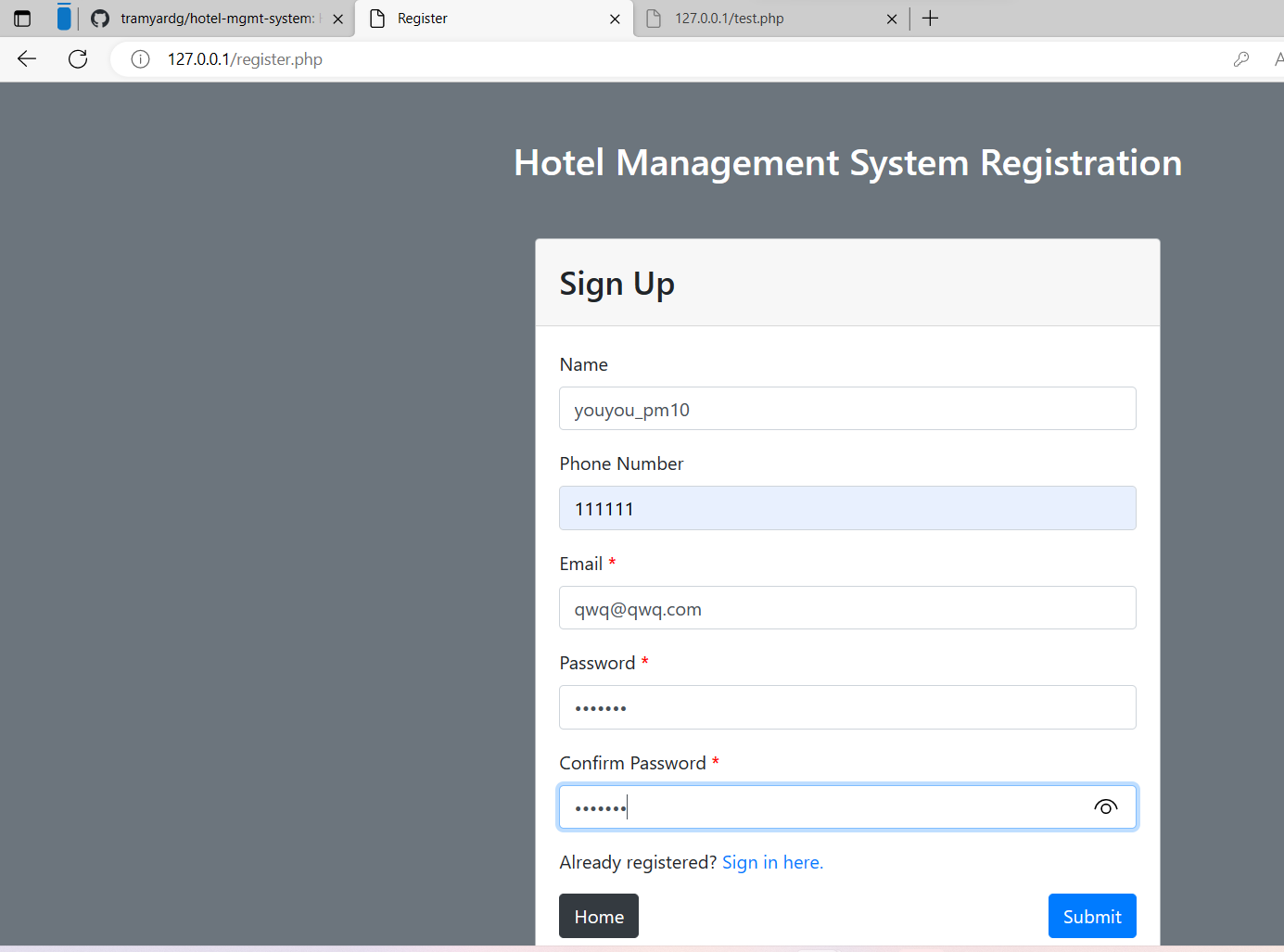Click the dark Home button
Screen dimensions: 1284x952
pyautogui.click(x=598, y=917)
